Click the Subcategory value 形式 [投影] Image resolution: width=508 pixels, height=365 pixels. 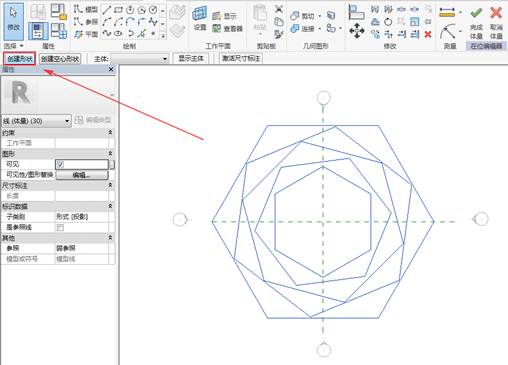(72, 217)
